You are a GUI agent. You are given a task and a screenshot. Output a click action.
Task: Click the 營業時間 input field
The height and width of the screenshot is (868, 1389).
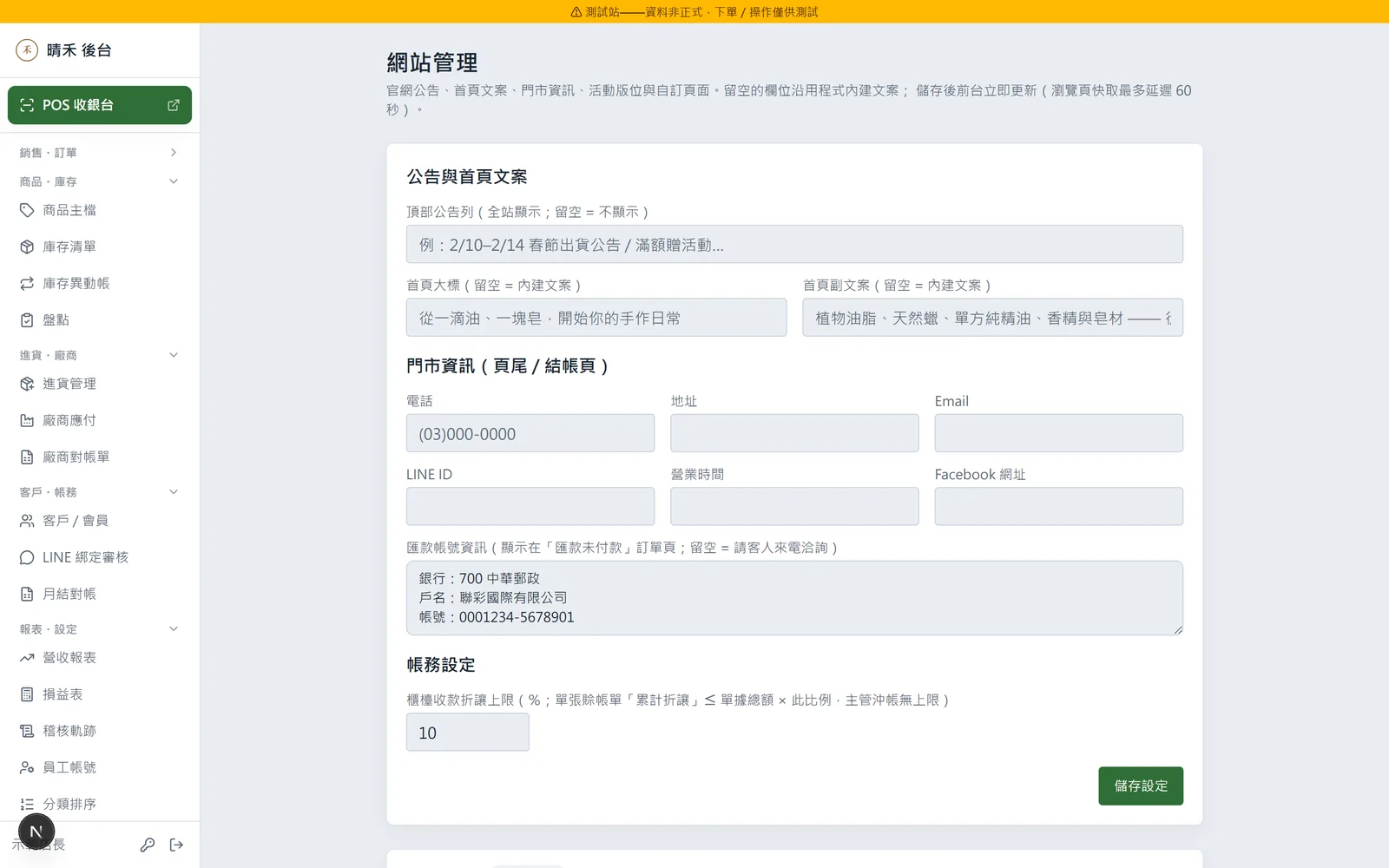pos(794,506)
